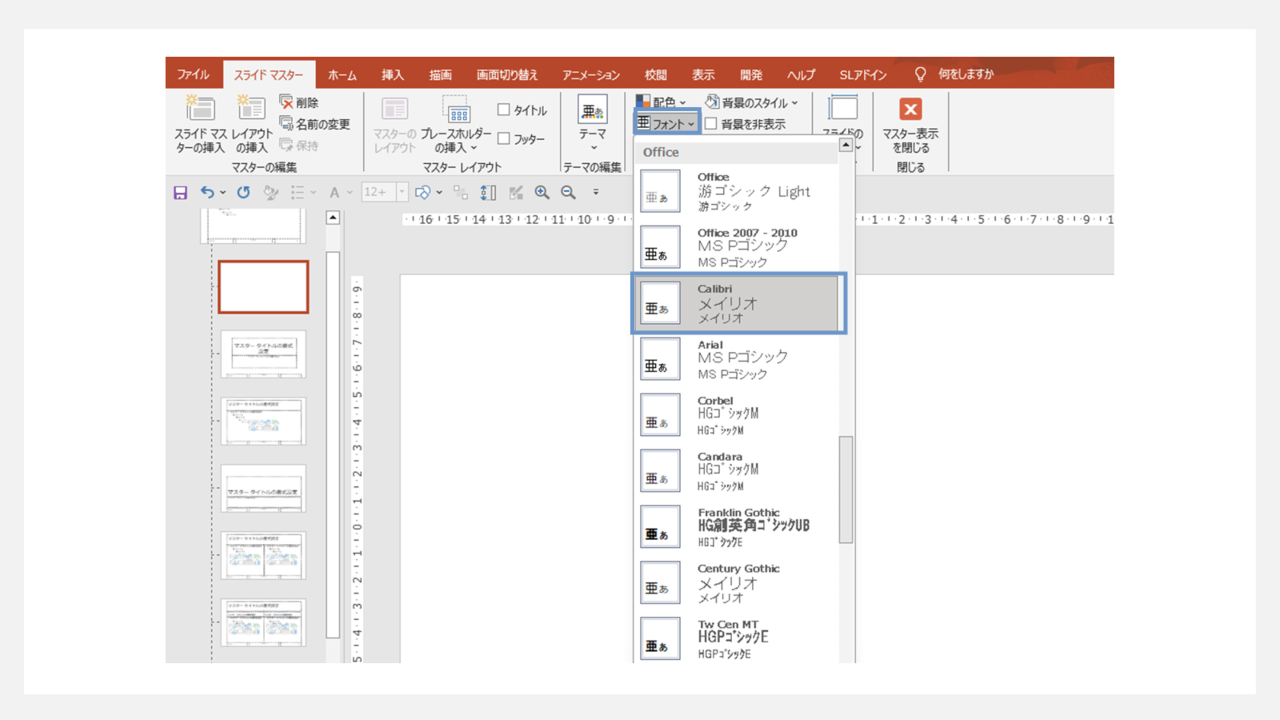Expand the 背景のスタイル dropdown

795,103
